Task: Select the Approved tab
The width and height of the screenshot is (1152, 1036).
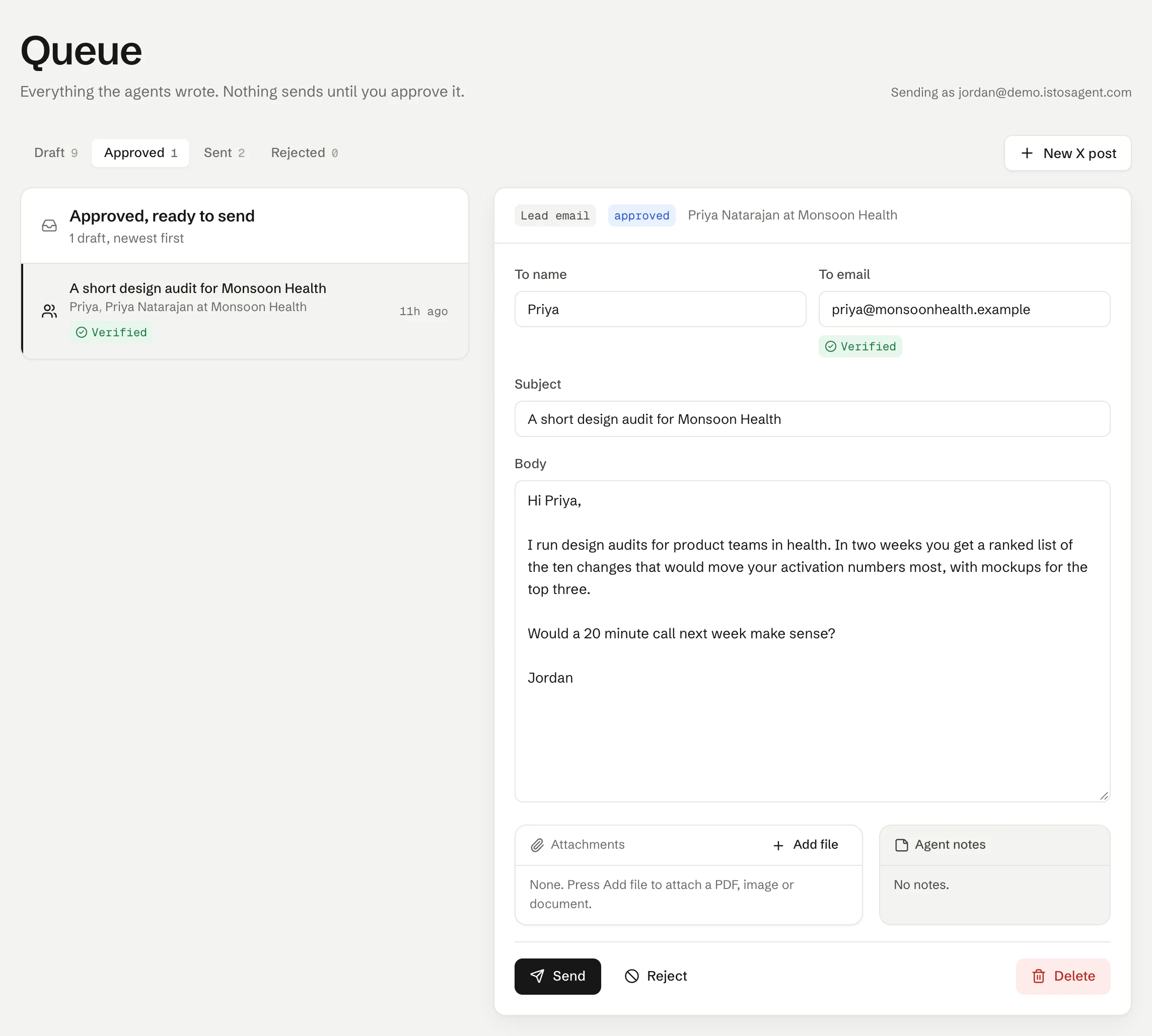Action: pos(140,153)
